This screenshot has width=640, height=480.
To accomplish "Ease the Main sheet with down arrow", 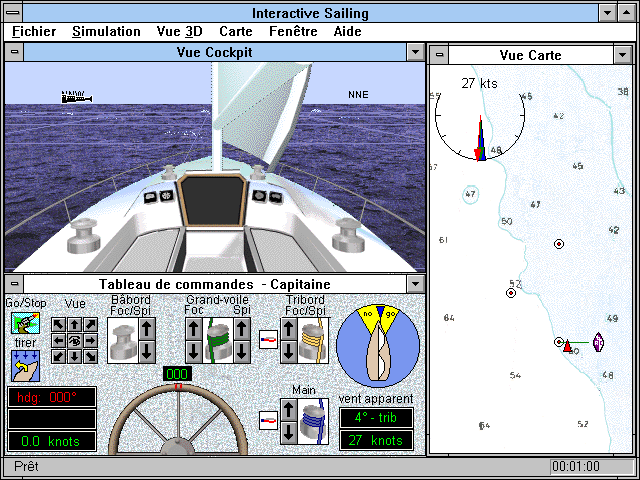I will point(289,433).
